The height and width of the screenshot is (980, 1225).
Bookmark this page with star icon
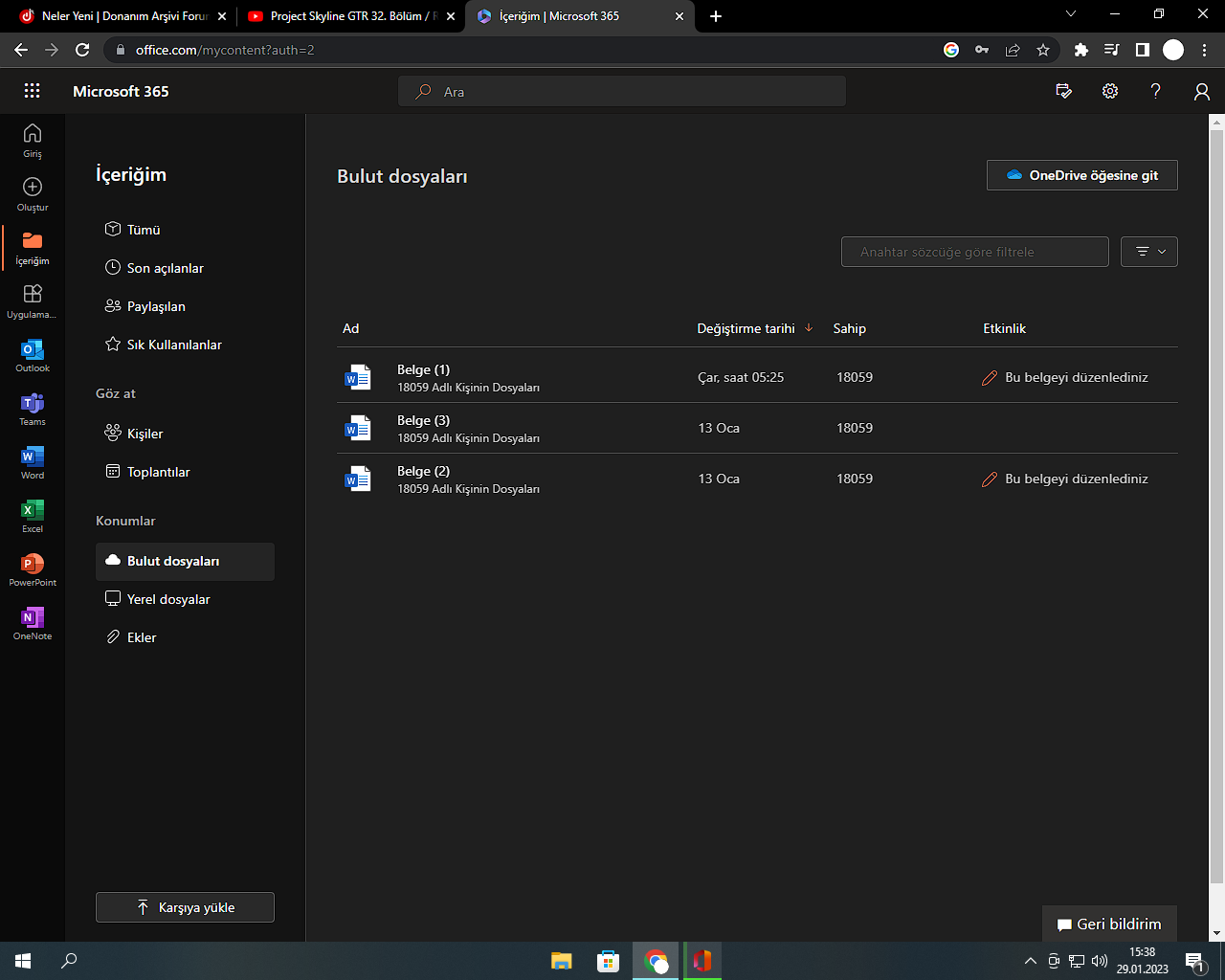coord(1043,50)
